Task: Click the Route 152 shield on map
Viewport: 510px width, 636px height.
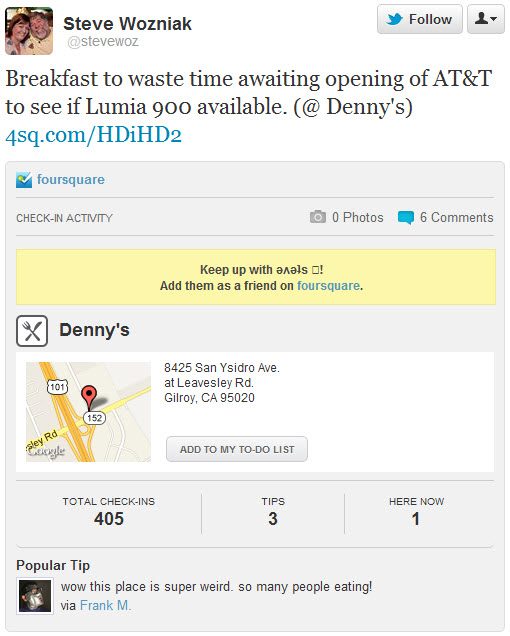Action: (x=95, y=418)
